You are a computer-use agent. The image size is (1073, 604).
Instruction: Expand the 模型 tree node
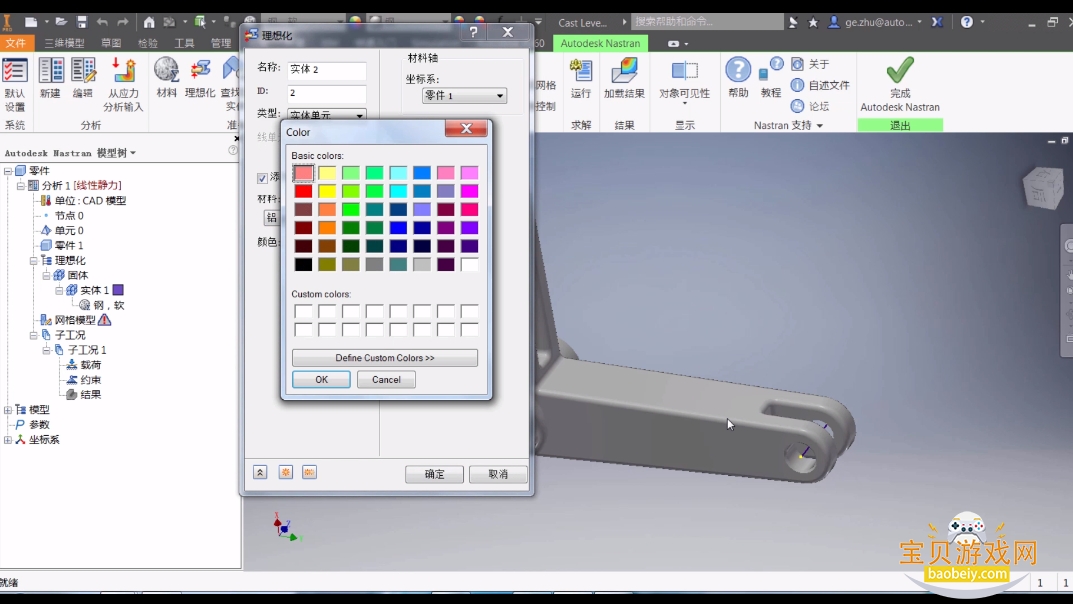(8, 410)
